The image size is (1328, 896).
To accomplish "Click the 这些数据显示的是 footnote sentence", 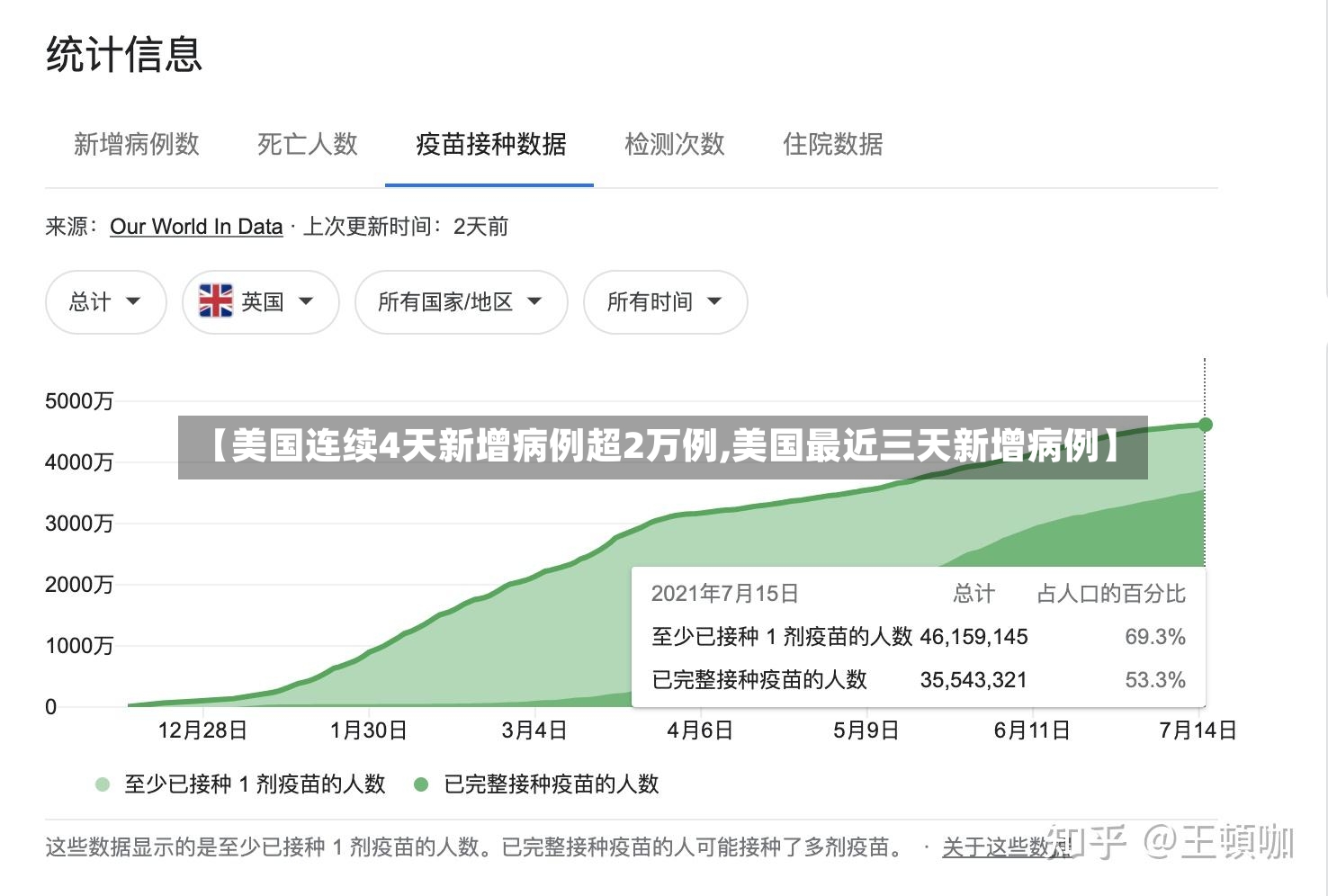I will point(477,847).
